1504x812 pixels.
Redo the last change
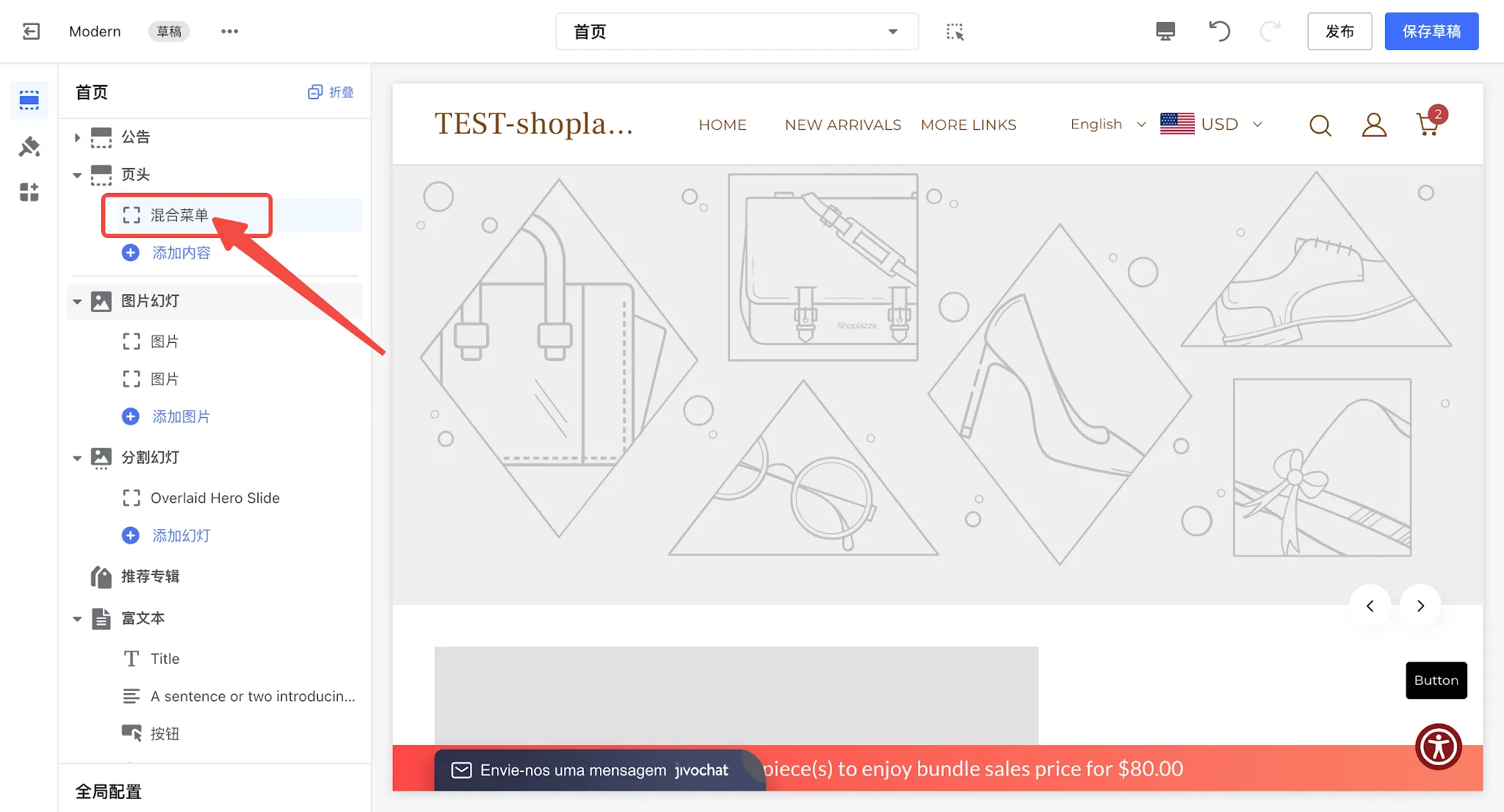point(1270,32)
